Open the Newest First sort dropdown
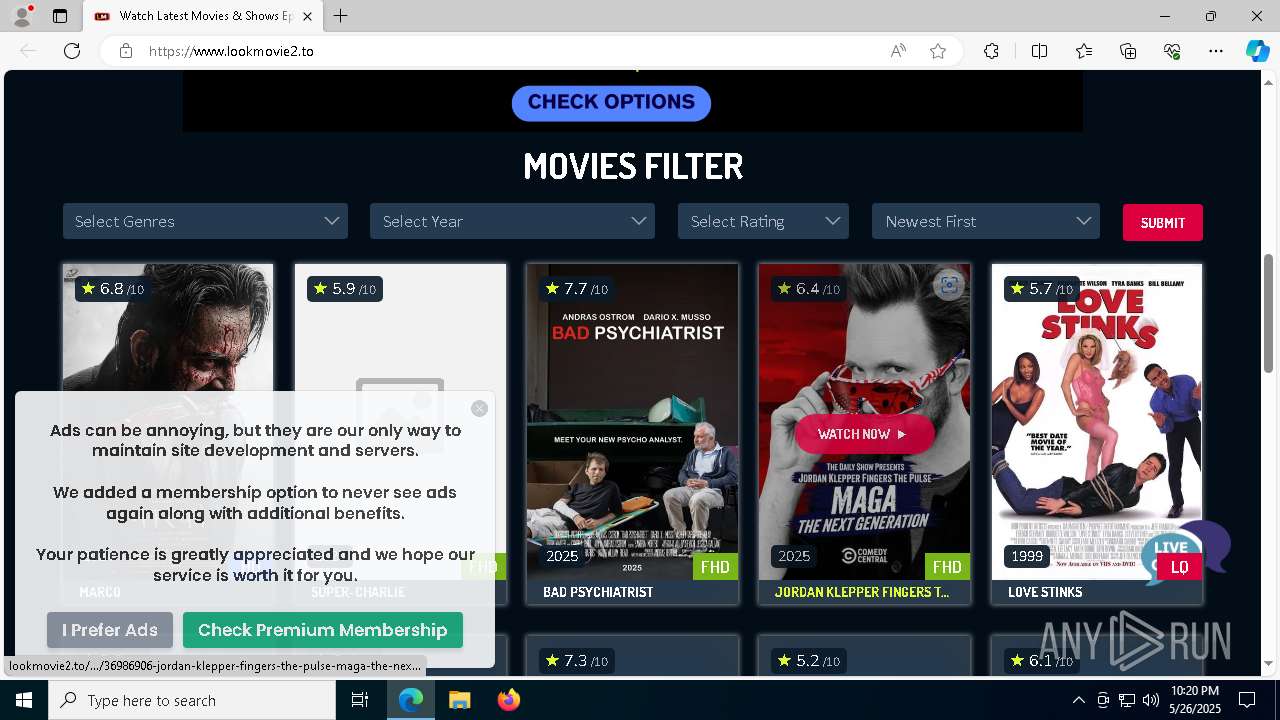Screen dimensions: 1280x720 pos(986,221)
